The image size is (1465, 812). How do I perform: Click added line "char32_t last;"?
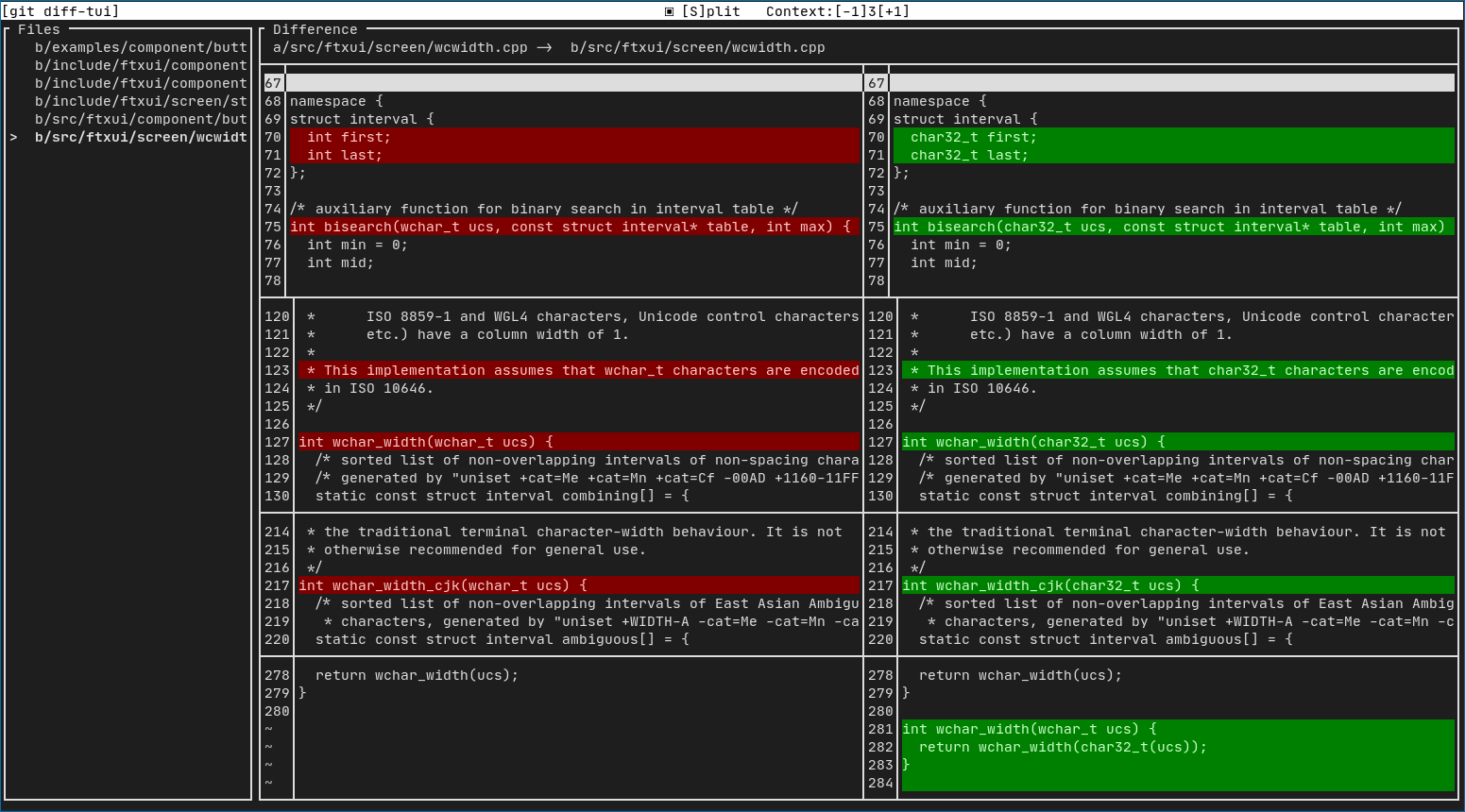[x=1174, y=155]
